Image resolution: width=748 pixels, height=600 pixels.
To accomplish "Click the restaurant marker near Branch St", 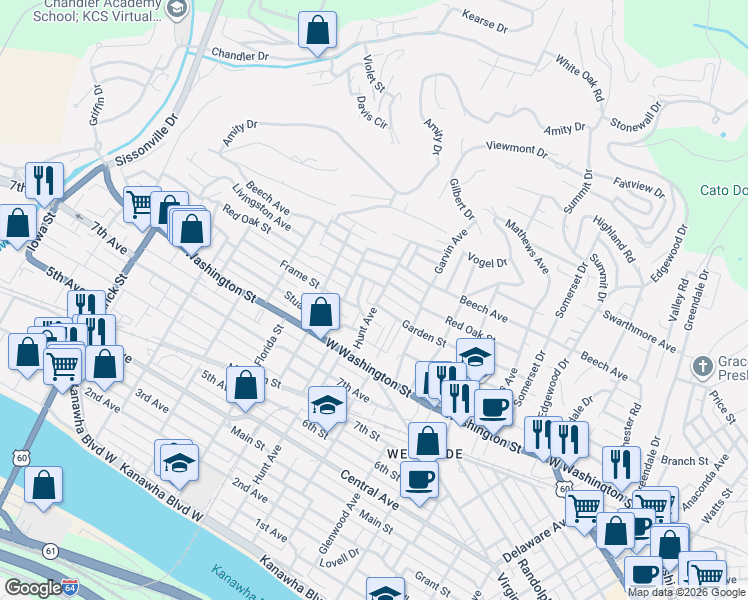I will pyautogui.click(x=621, y=466).
